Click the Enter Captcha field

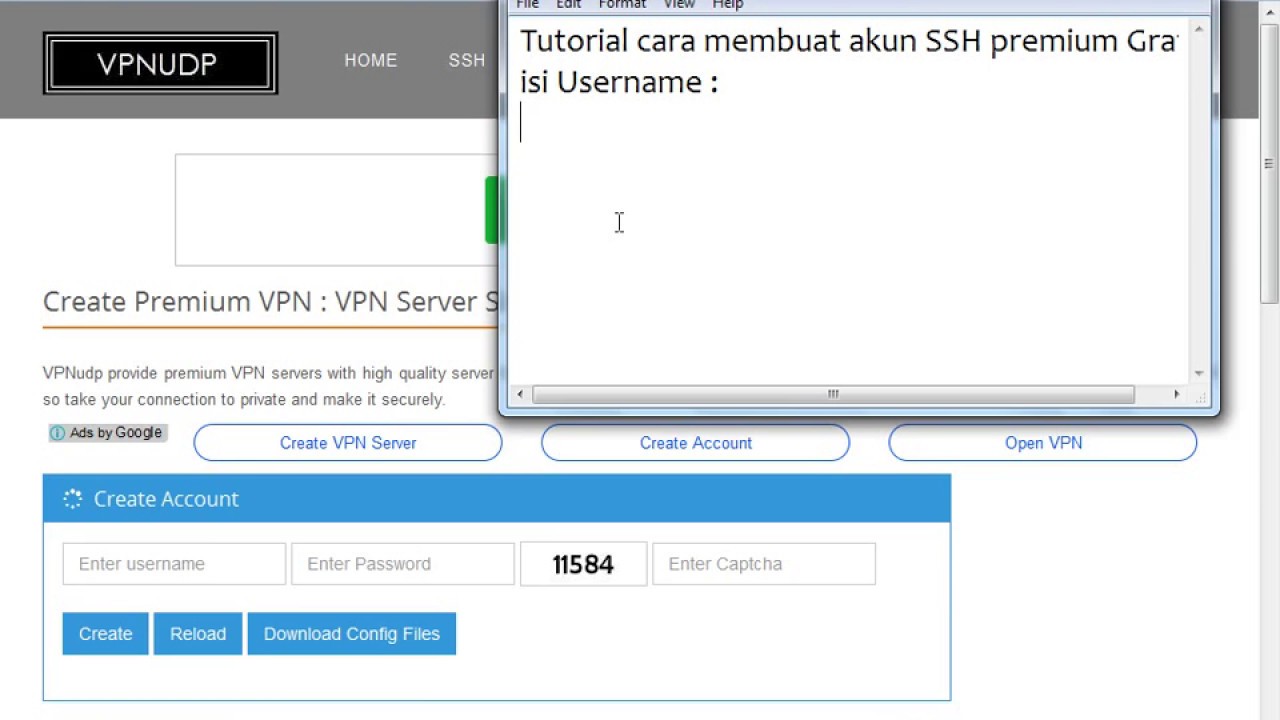click(x=764, y=564)
